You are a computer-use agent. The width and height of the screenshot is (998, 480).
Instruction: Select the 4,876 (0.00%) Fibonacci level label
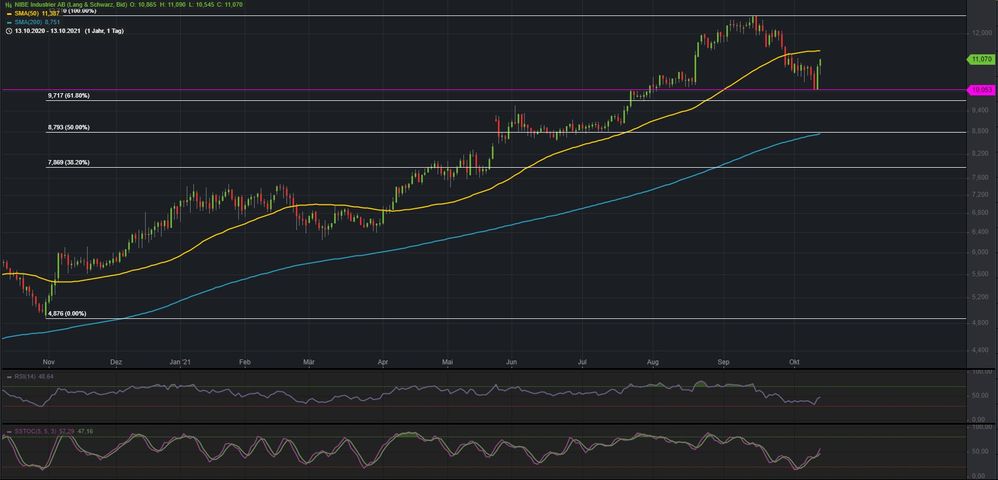[x=66, y=313]
